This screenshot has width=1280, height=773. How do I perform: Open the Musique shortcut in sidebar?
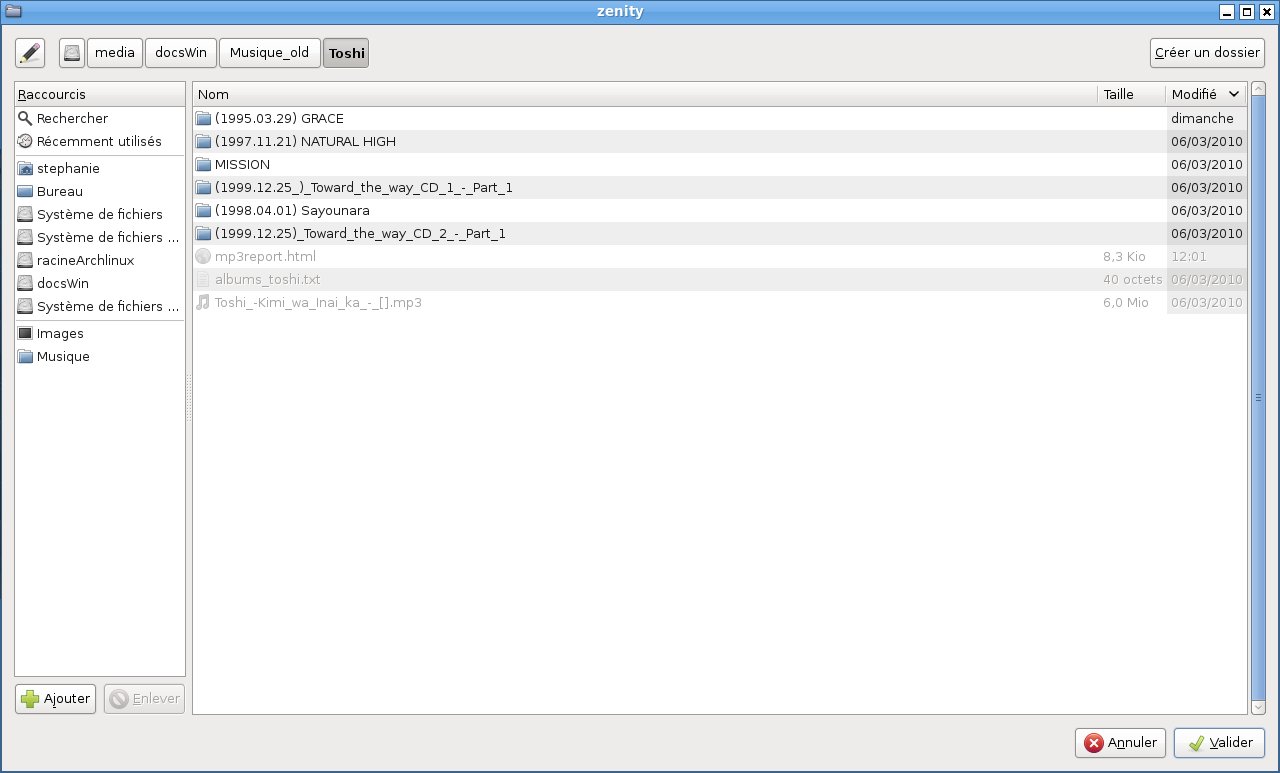(63, 356)
